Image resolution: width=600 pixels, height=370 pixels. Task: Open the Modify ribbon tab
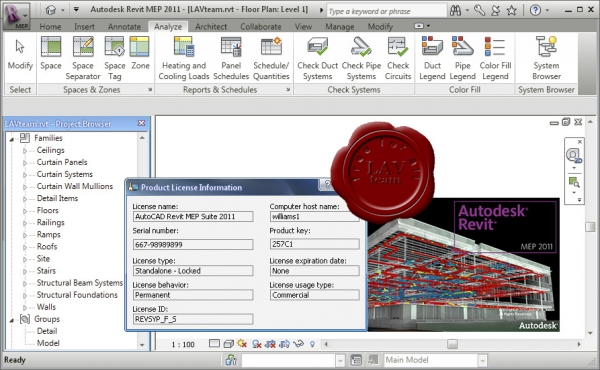pos(380,26)
